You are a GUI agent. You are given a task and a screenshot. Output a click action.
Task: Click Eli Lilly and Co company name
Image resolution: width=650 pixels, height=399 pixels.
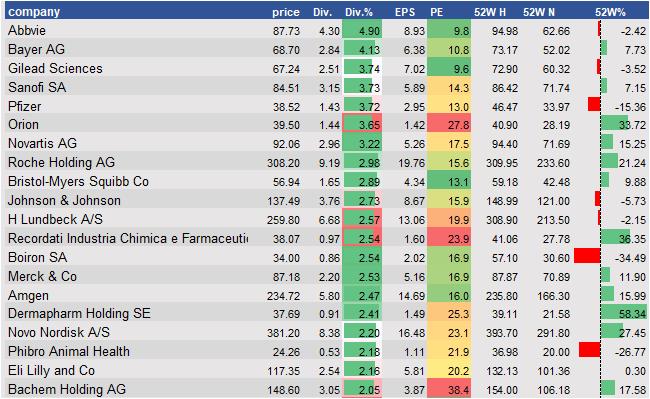51,370
